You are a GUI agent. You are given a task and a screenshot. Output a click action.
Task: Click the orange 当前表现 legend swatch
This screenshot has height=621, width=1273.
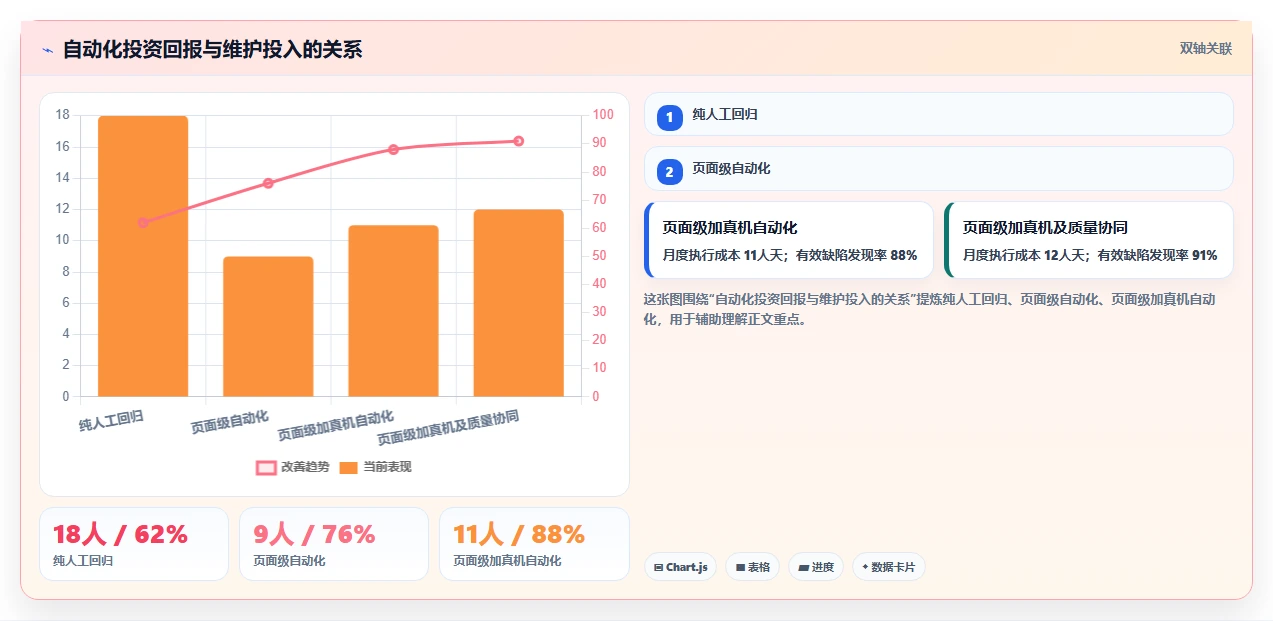tap(348, 467)
